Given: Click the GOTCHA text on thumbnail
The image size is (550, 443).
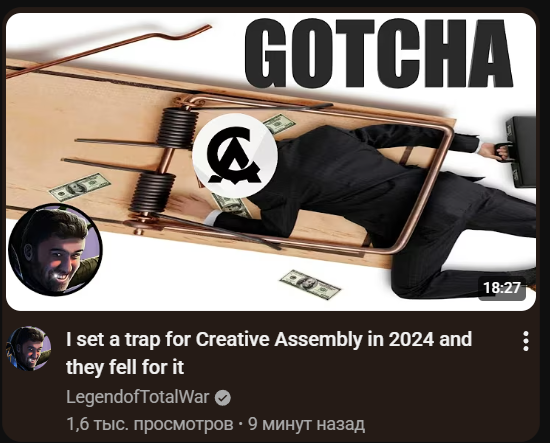Looking at the screenshot, I should point(379,53).
